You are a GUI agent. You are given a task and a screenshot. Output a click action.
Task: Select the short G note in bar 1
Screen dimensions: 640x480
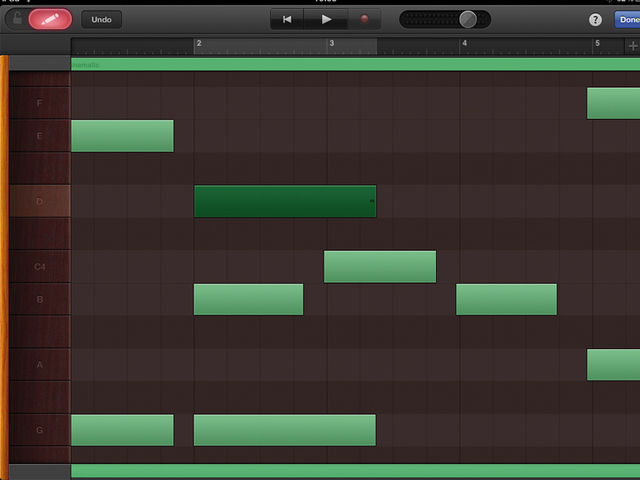coord(122,430)
